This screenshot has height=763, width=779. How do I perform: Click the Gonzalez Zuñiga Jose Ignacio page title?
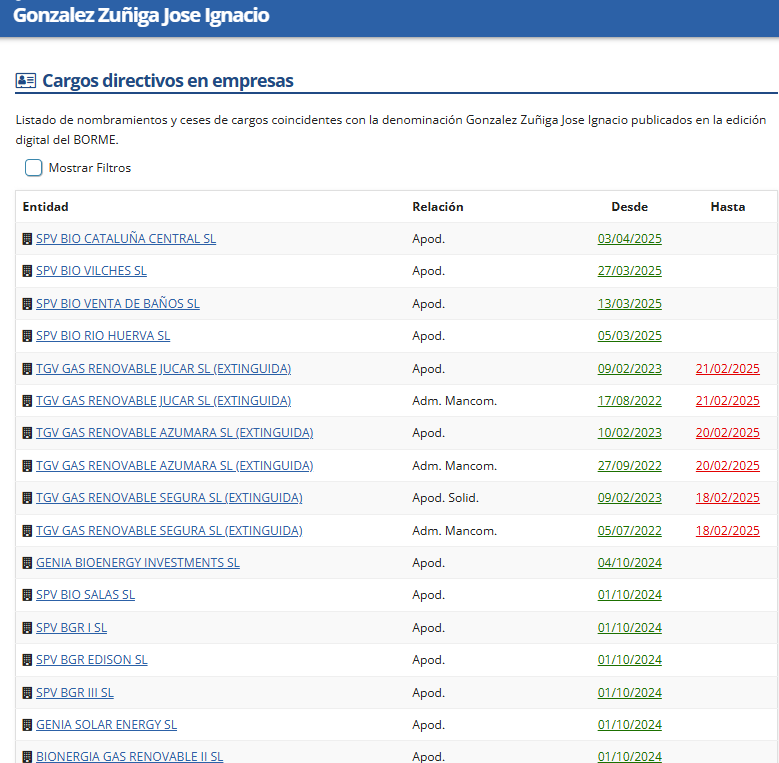[141, 15]
